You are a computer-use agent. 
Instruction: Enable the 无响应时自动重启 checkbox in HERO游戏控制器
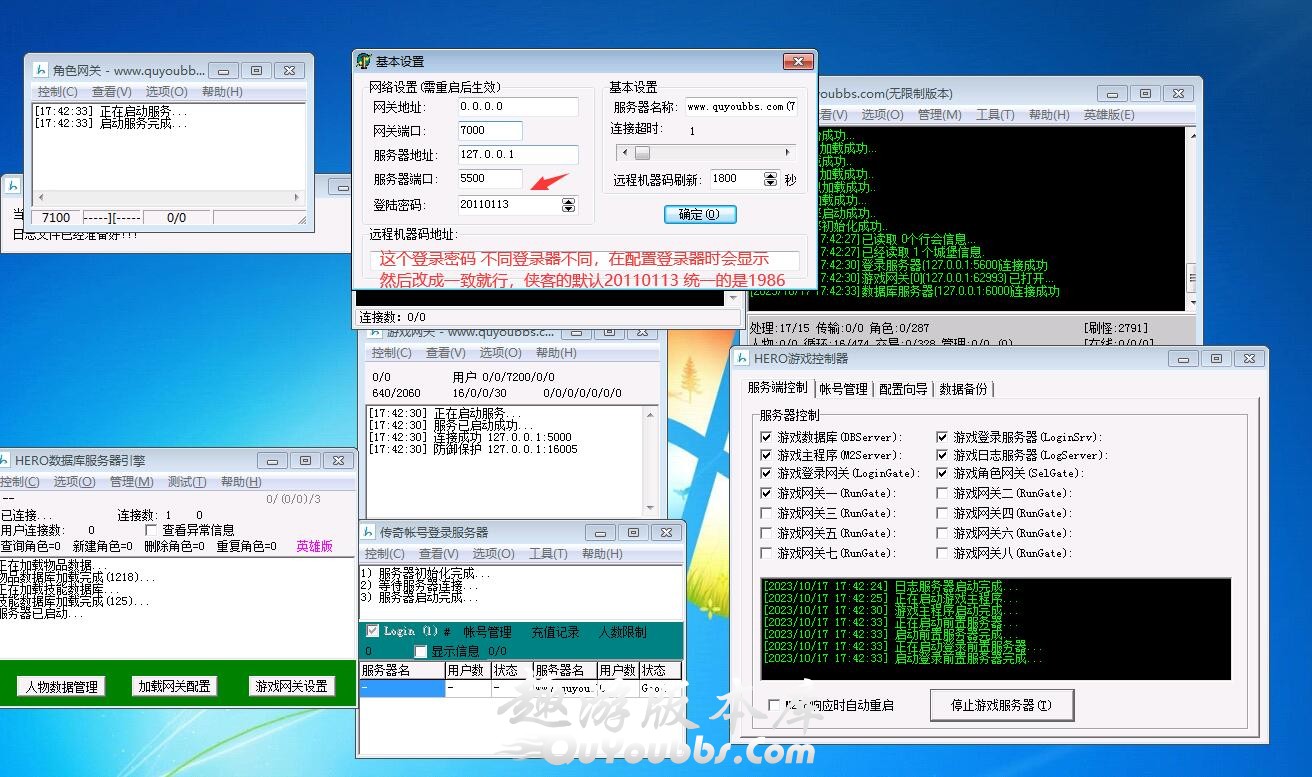(x=774, y=705)
